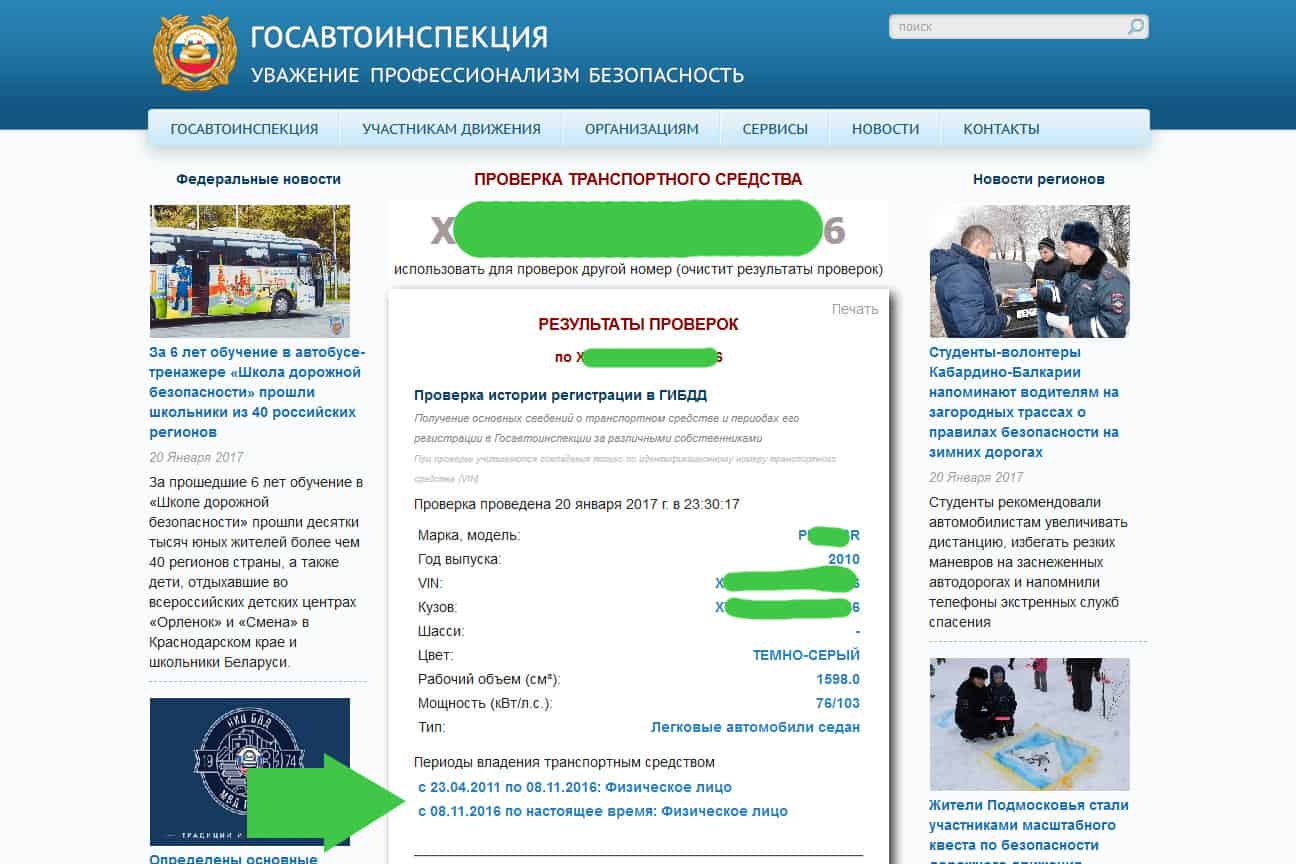Click the snow quest children photo

(1029, 724)
